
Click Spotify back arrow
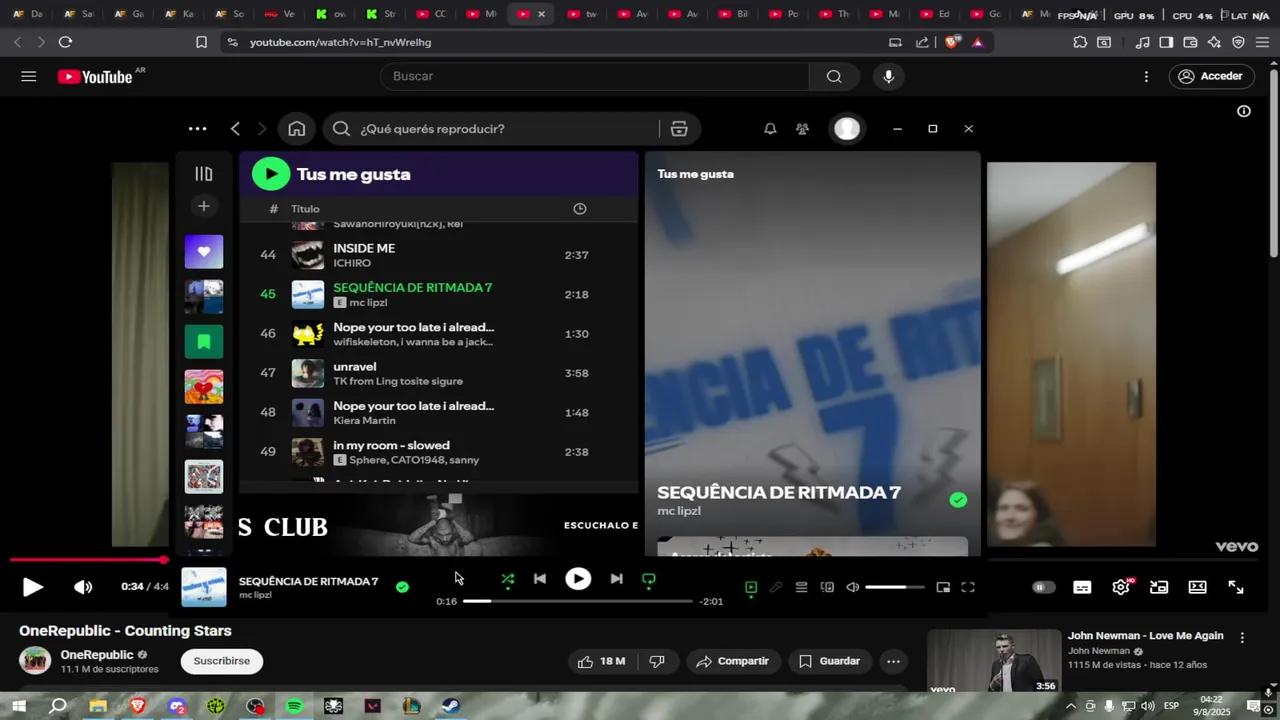[235, 129]
